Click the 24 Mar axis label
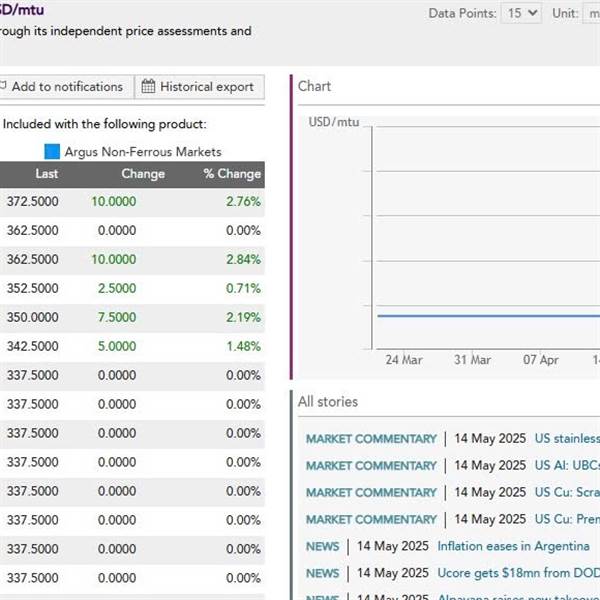 [404, 360]
